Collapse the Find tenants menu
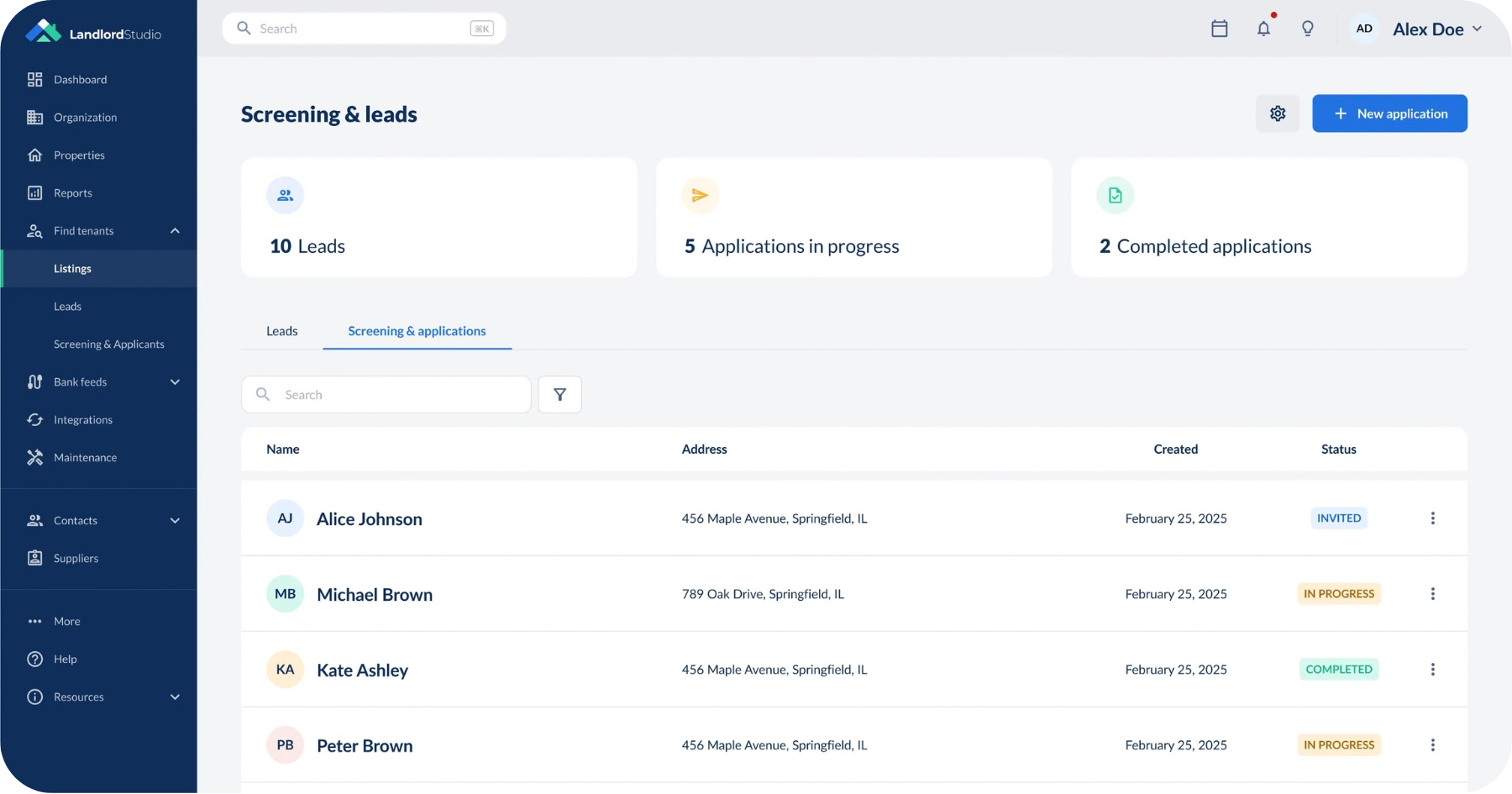 click(x=175, y=231)
